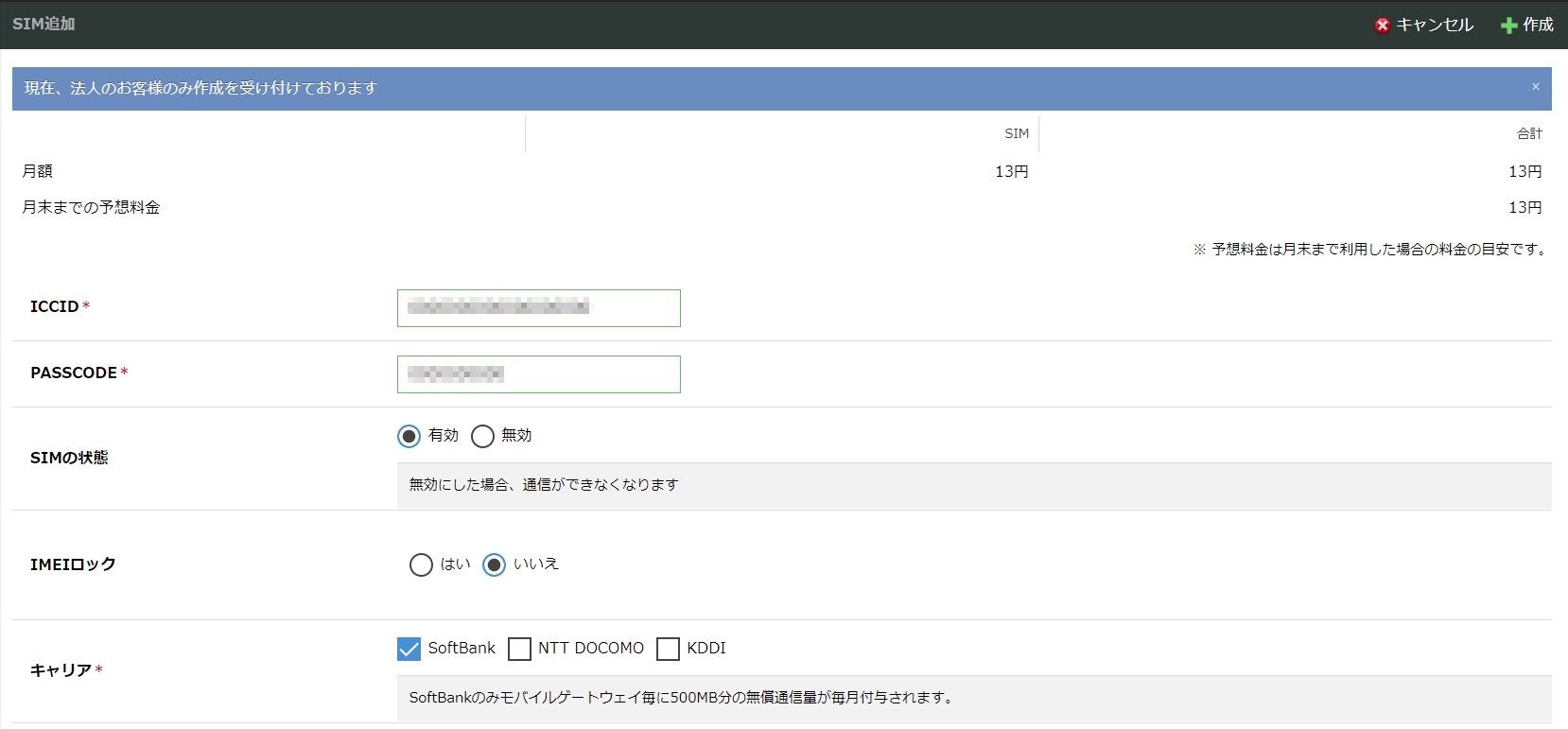Choose いいえ for IMEIロック
Image resolution: width=1568 pixels, height=729 pixels.
pyautogui.click(x=494, y=564)
